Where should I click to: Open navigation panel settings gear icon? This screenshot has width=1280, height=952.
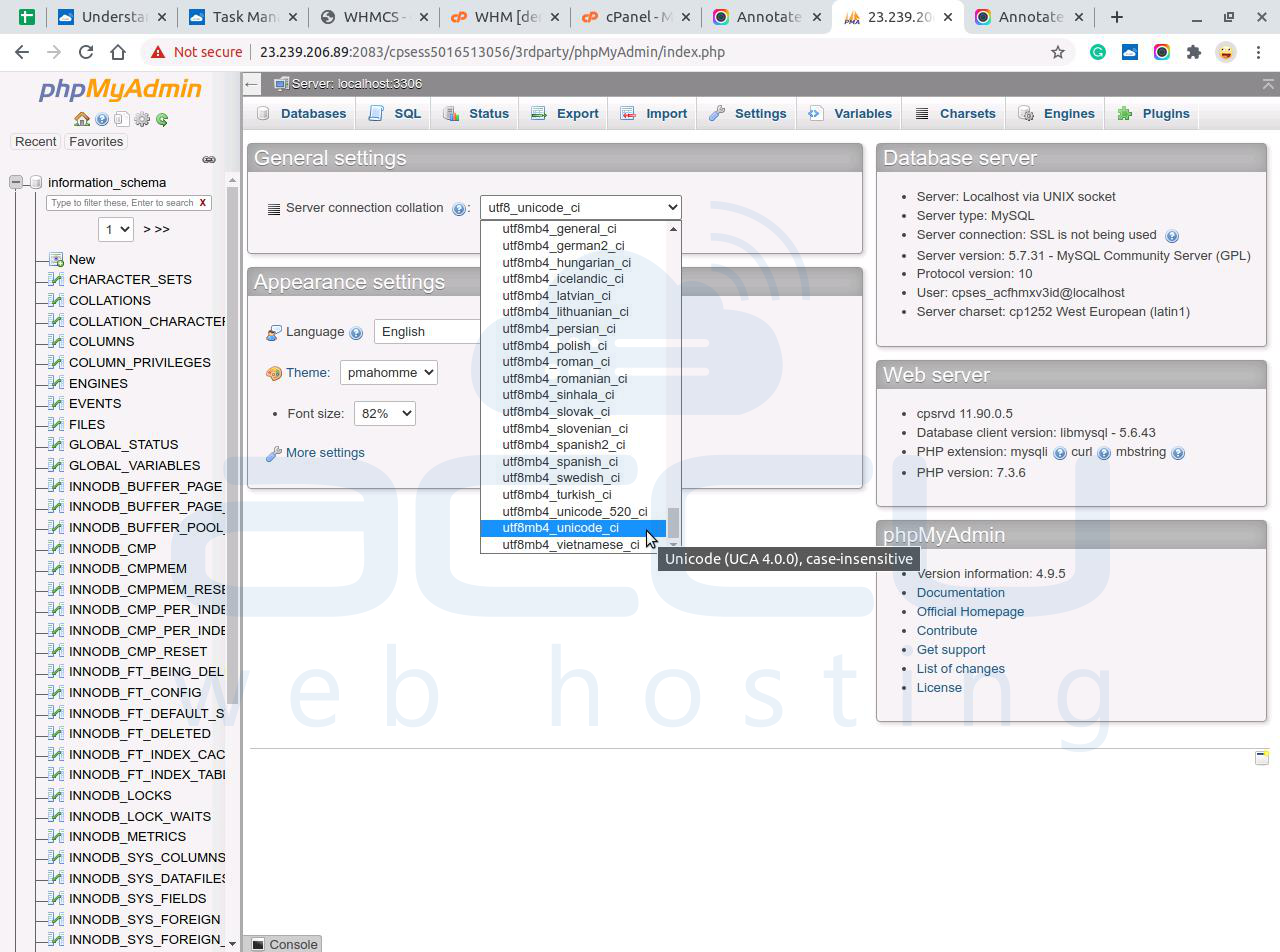pos(142,119)
